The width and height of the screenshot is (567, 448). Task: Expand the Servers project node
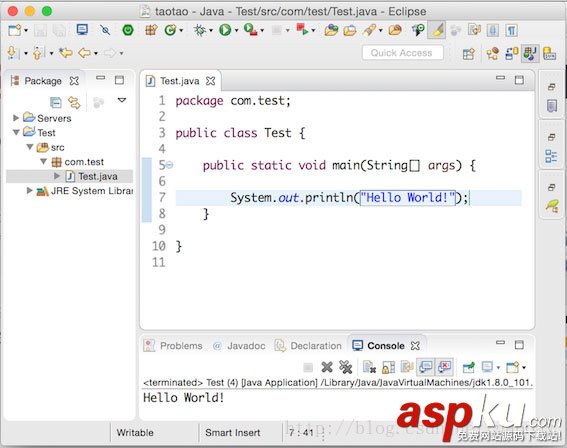pos(16,118)
